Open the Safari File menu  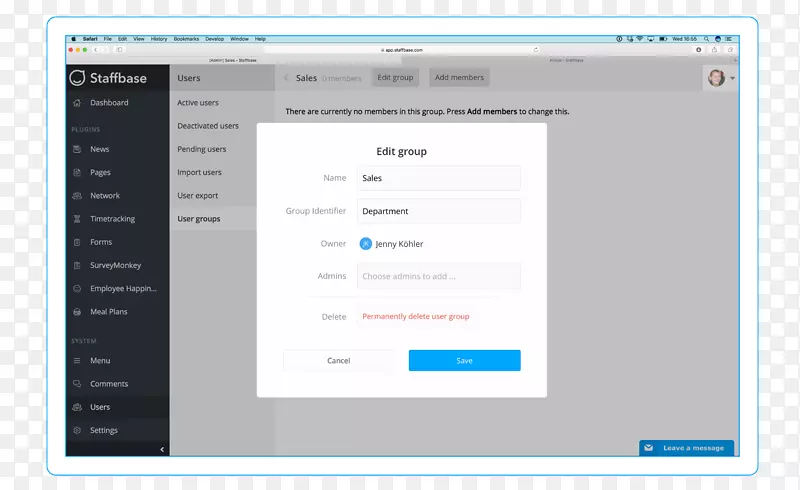click(108, 39)
